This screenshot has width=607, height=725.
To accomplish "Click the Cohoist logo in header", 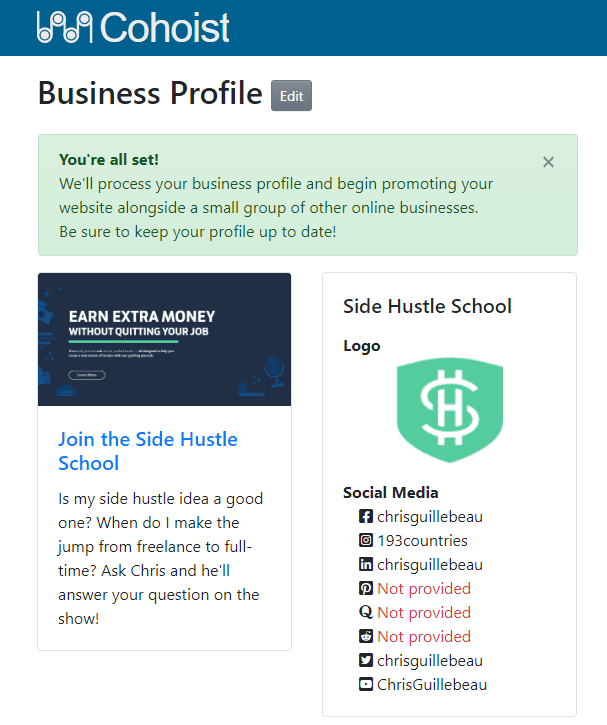I will [x=133, y=27].
